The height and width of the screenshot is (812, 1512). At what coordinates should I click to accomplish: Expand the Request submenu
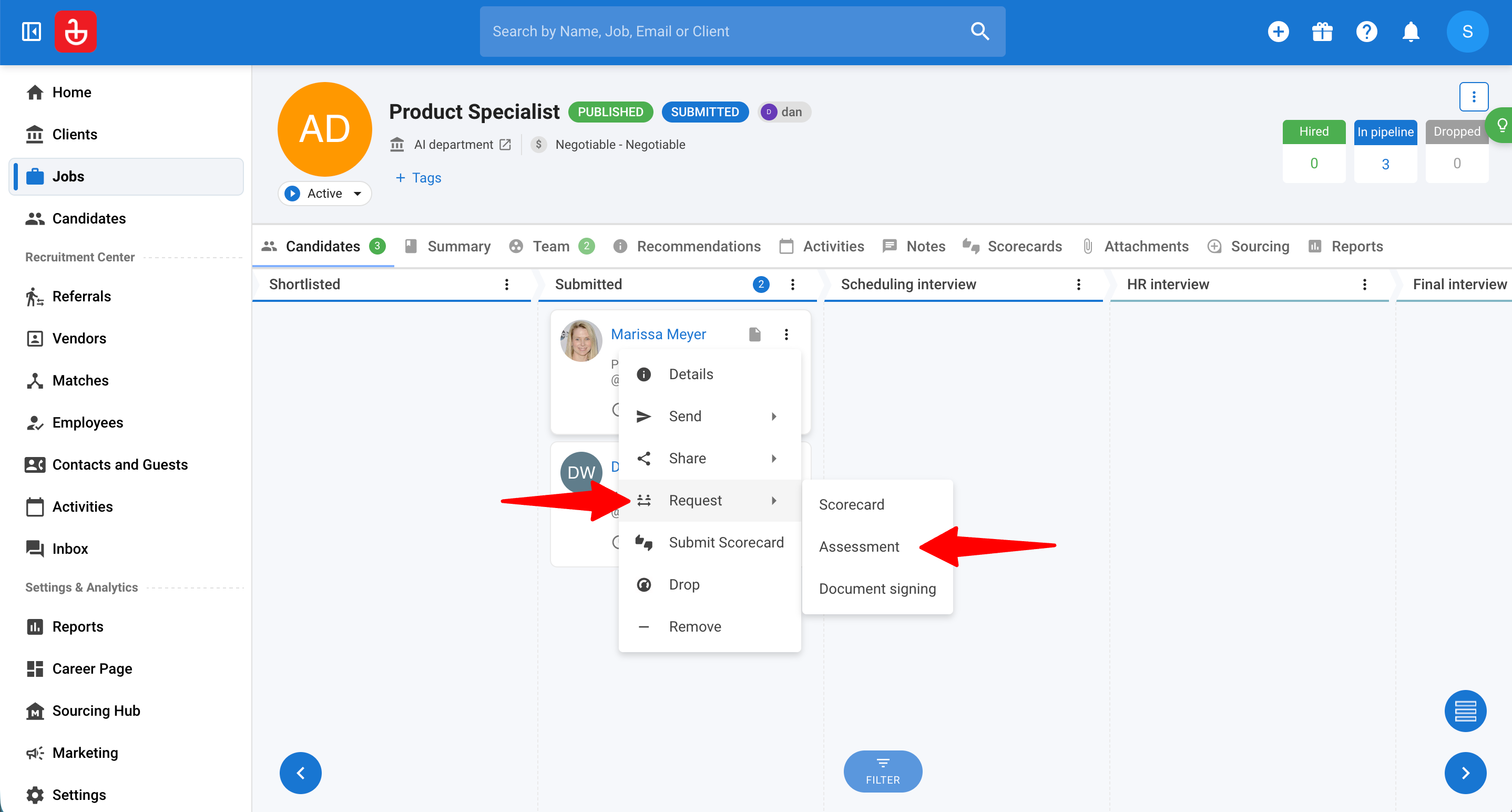(x=710, y=500)
